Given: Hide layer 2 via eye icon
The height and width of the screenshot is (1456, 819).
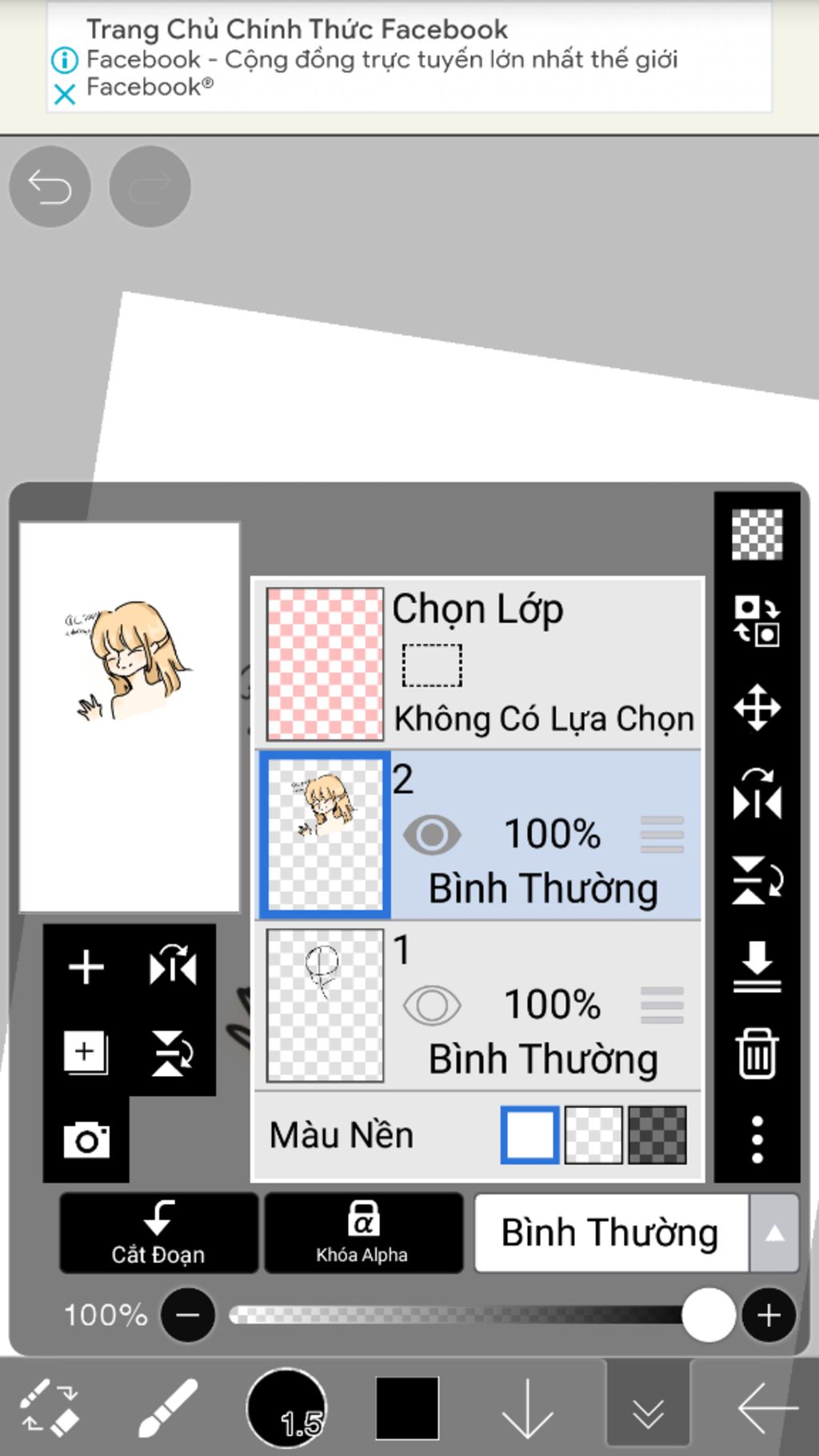Looking at the screenshot, I should (x=432, y=834).
